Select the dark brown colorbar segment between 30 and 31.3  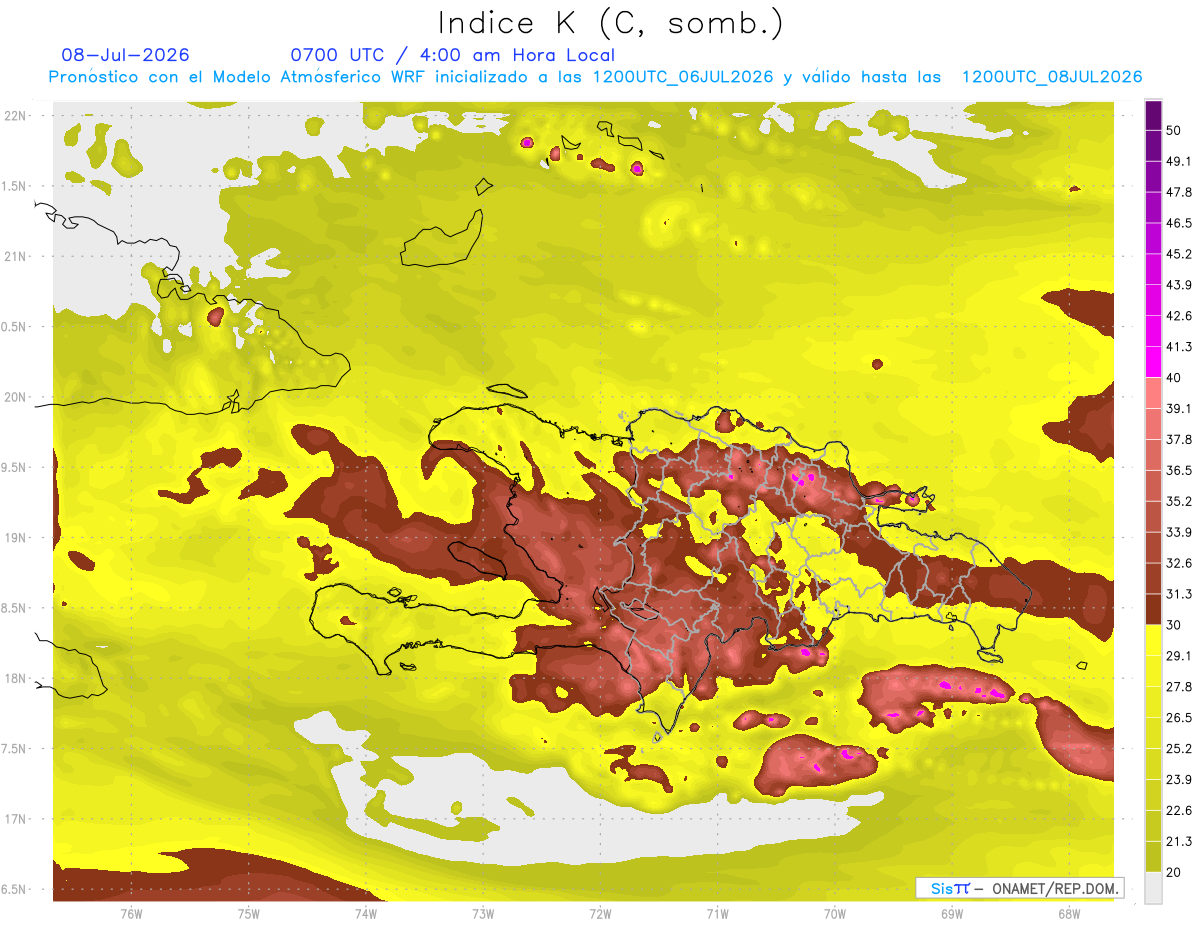click(1153, 608)
